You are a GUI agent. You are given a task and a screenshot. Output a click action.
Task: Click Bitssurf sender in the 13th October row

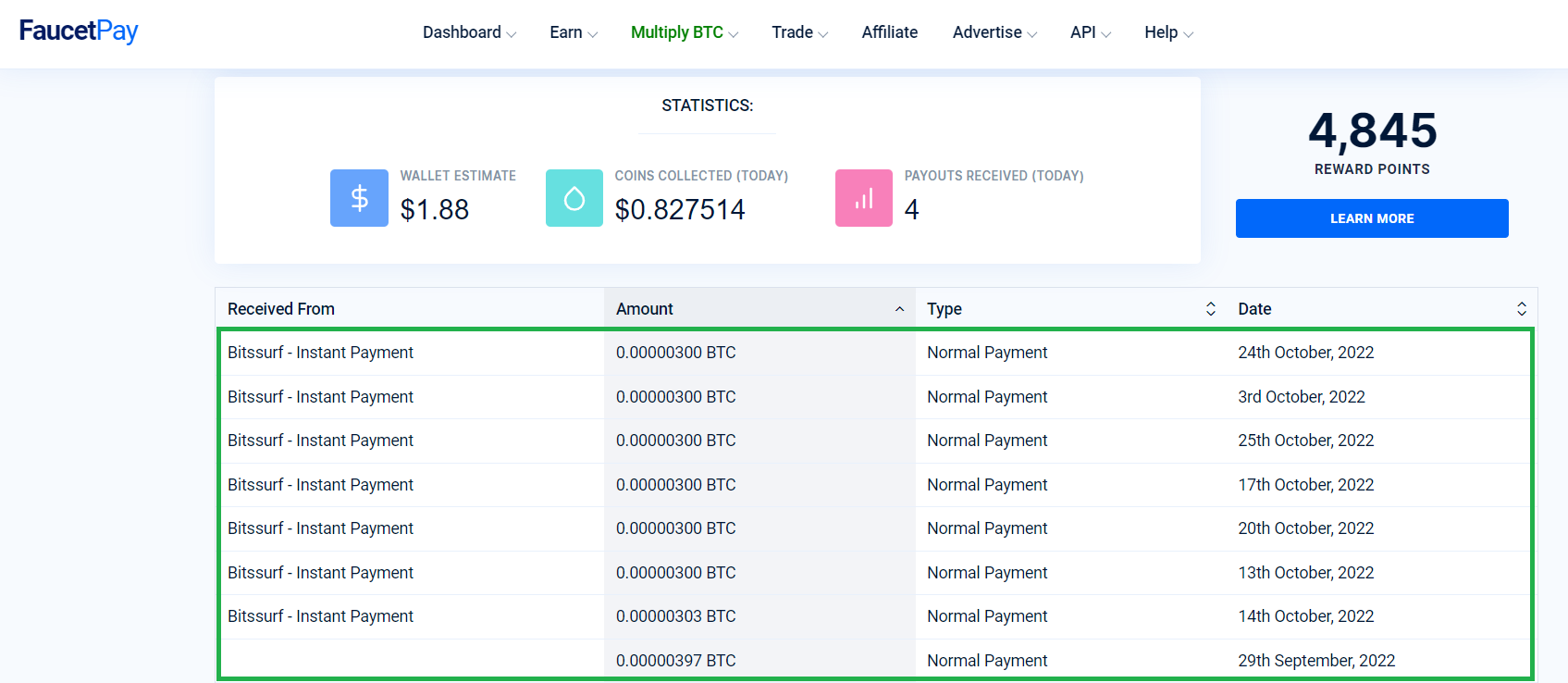(320, 573)
